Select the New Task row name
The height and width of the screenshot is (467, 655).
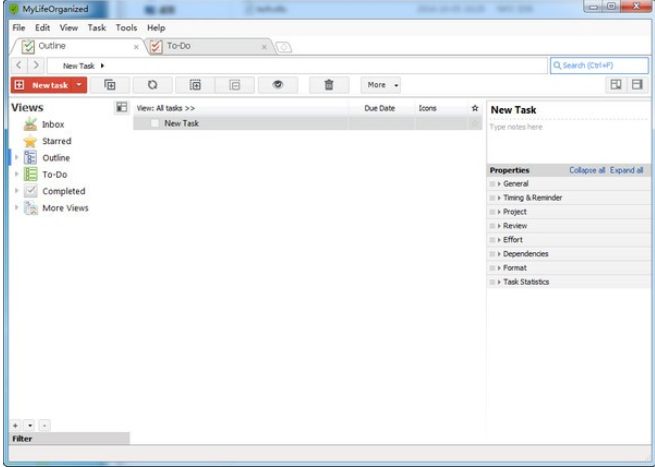pyautogui.click(x=182, y=123)
